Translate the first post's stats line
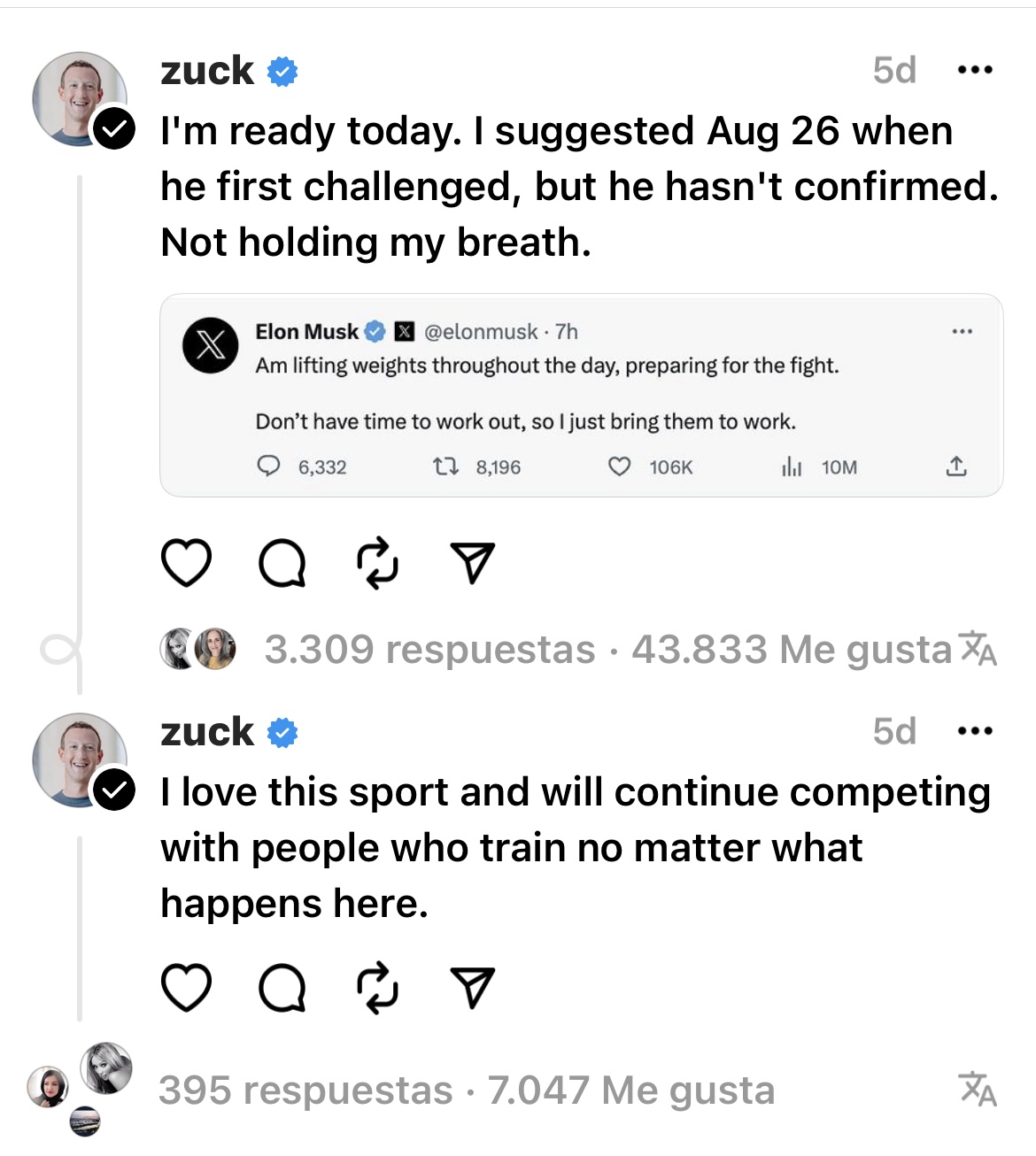 [x=978, y=649]
